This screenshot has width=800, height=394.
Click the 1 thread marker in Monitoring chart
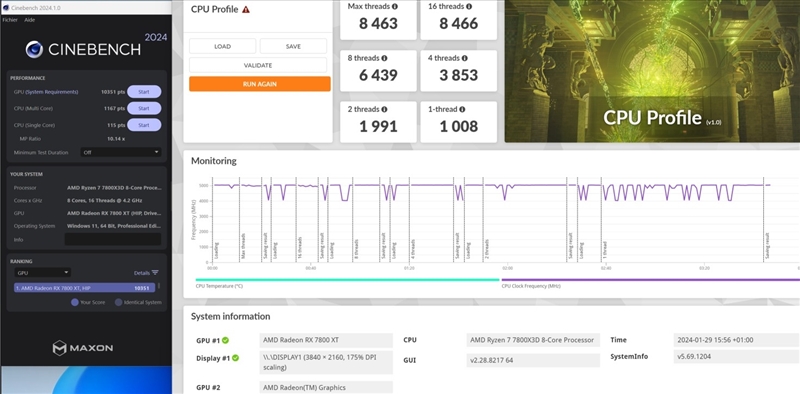click(x=605, y=249)
